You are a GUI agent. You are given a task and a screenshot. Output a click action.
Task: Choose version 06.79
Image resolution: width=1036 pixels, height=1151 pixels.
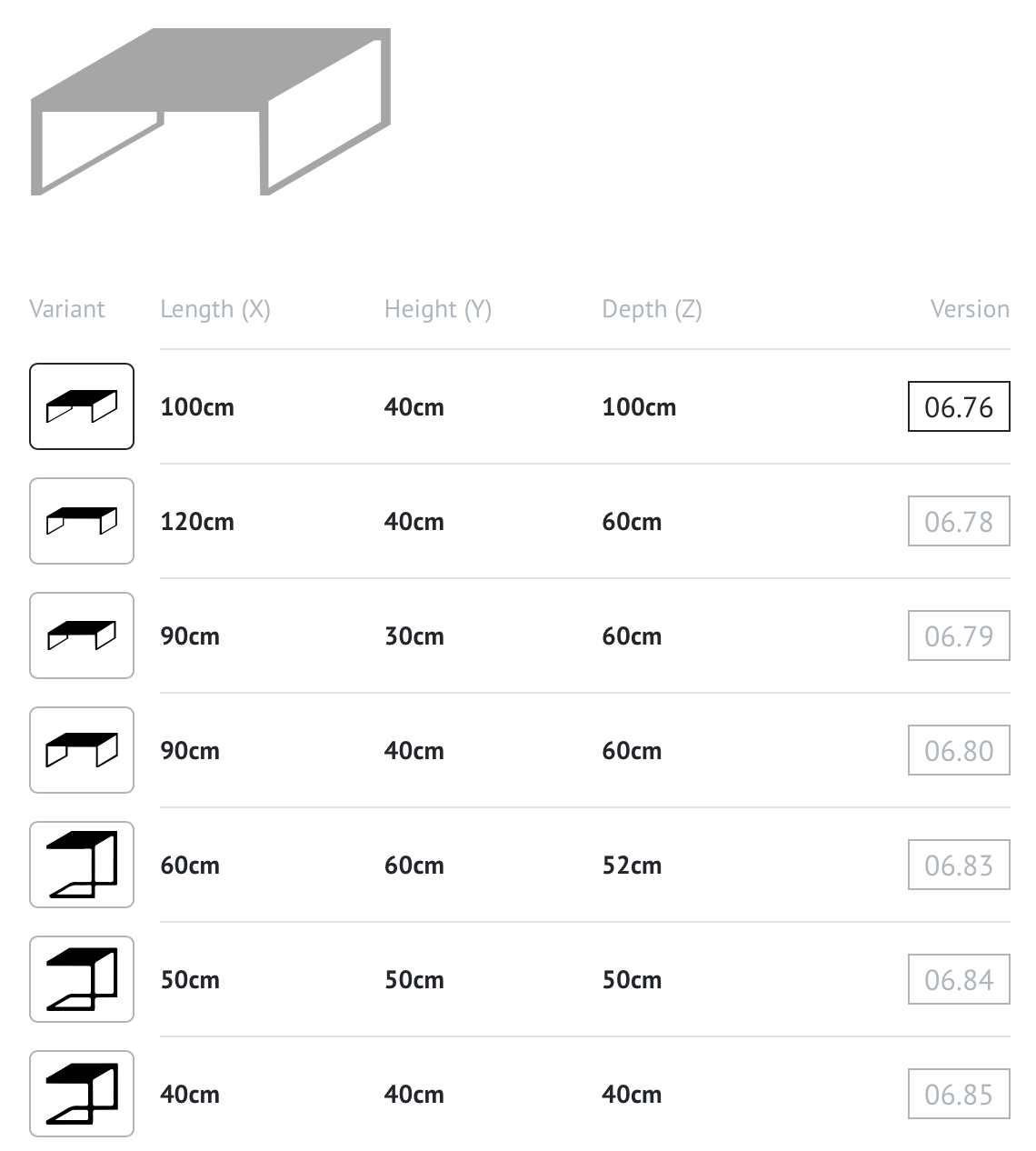click(959, 636)
